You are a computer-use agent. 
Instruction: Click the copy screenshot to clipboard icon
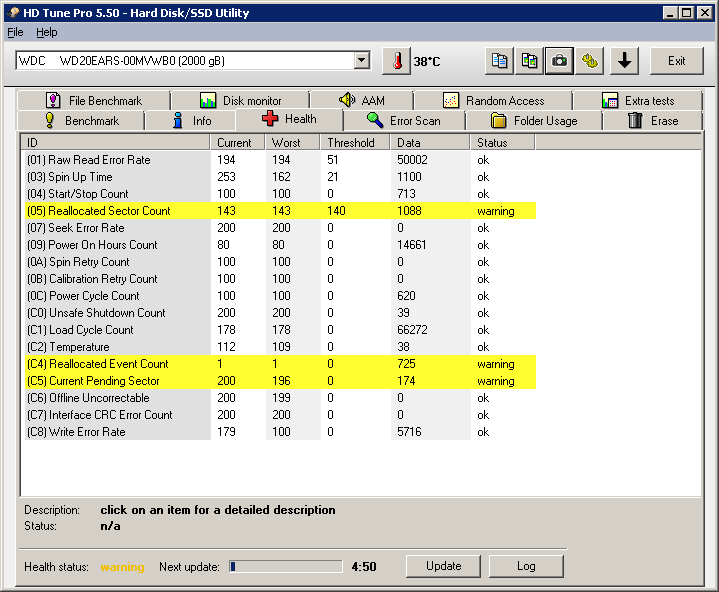529,61
